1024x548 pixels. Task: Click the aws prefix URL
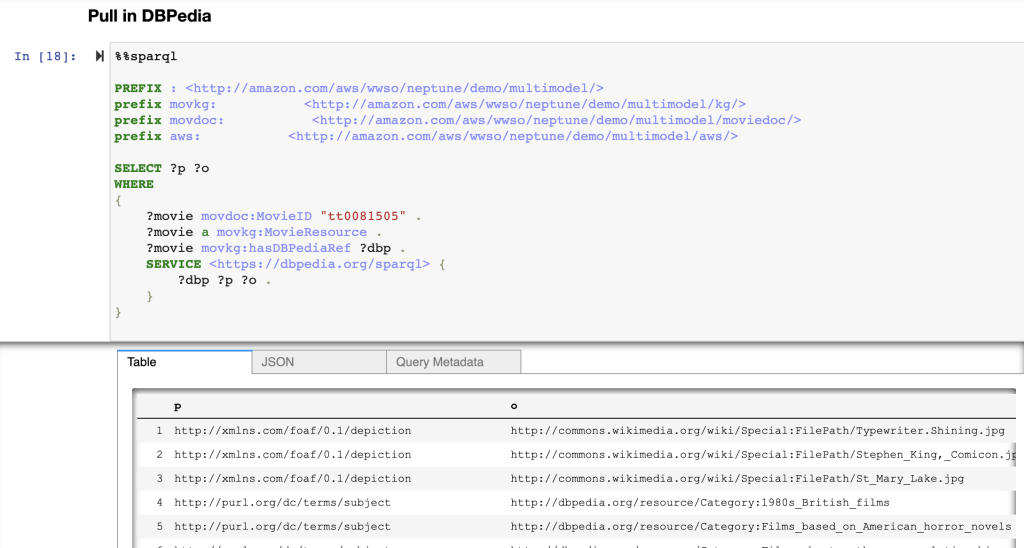pyautogui.click(x=513, y=136)
